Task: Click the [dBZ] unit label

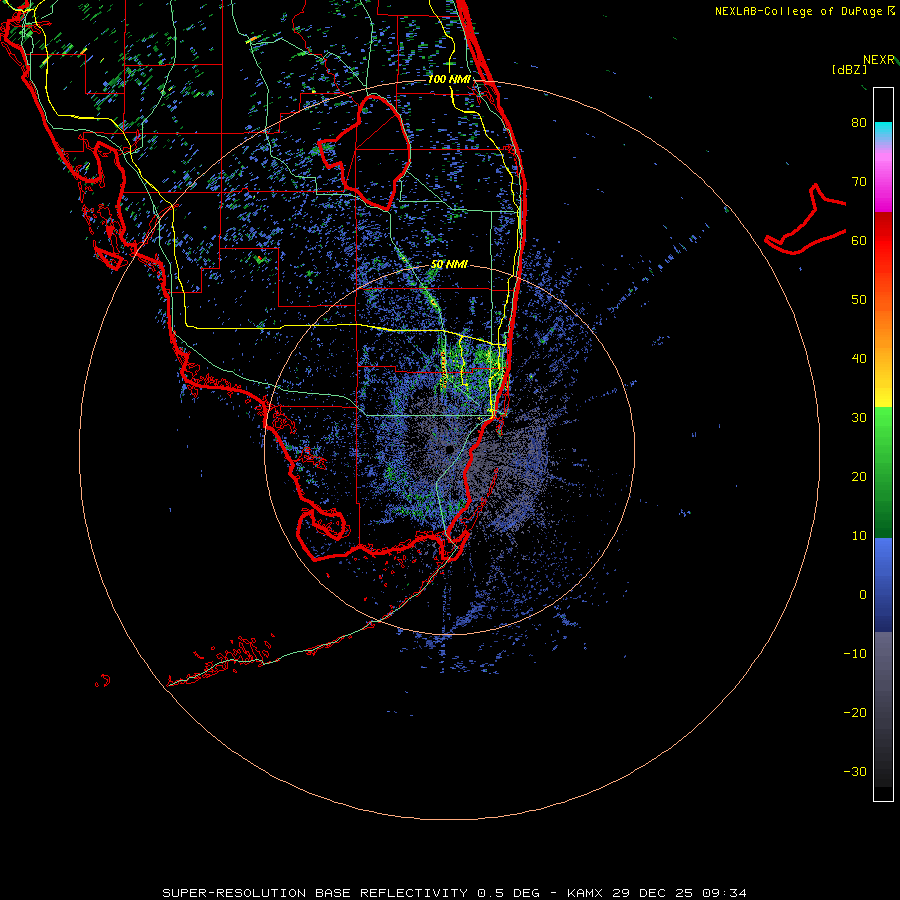Action: pyautogui.click(x=849, y=70)
